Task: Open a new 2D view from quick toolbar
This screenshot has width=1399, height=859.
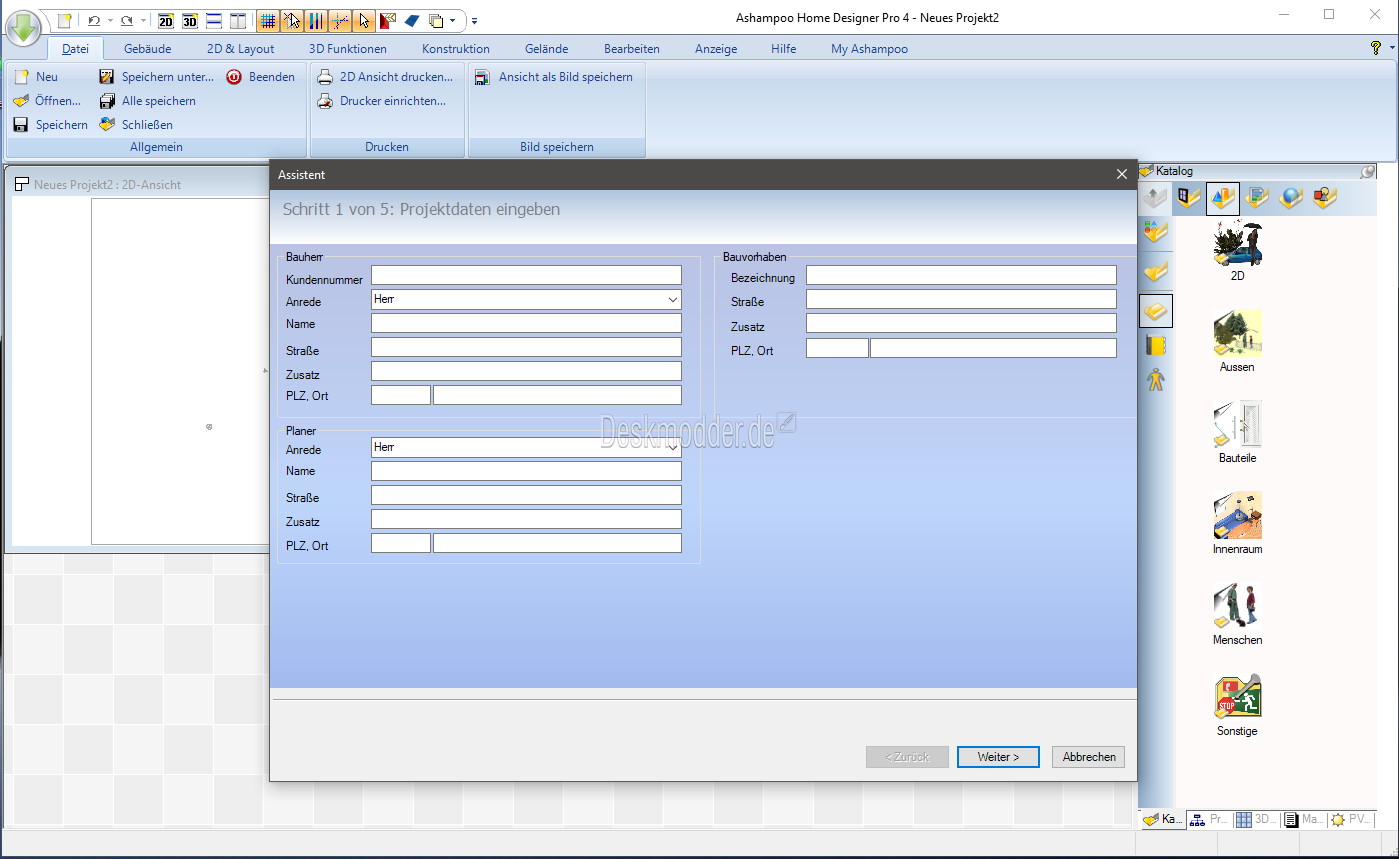Action: click(x=166, y=20)
